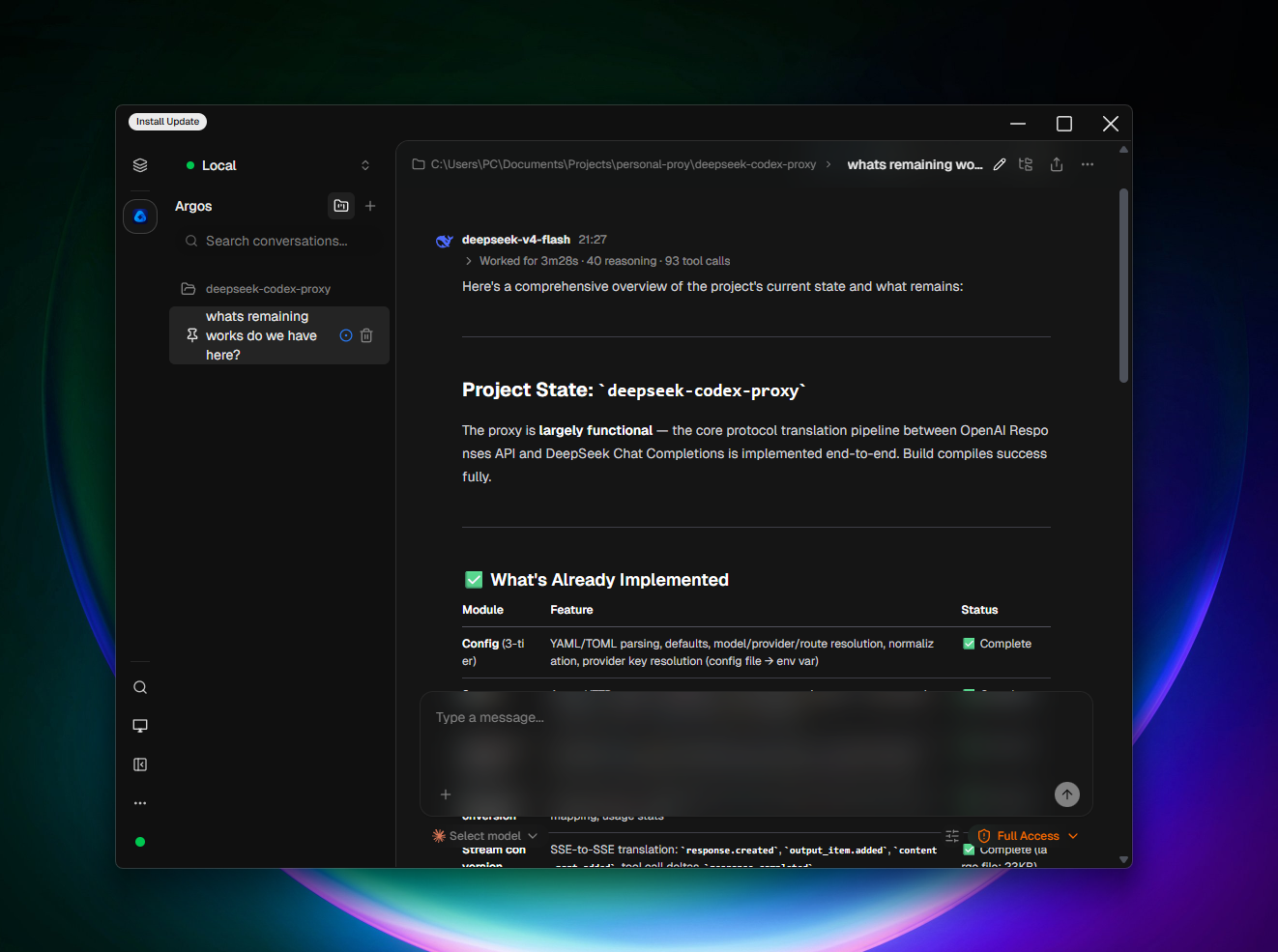Delete the conversation with trash icon

click(x=366, y=335)
